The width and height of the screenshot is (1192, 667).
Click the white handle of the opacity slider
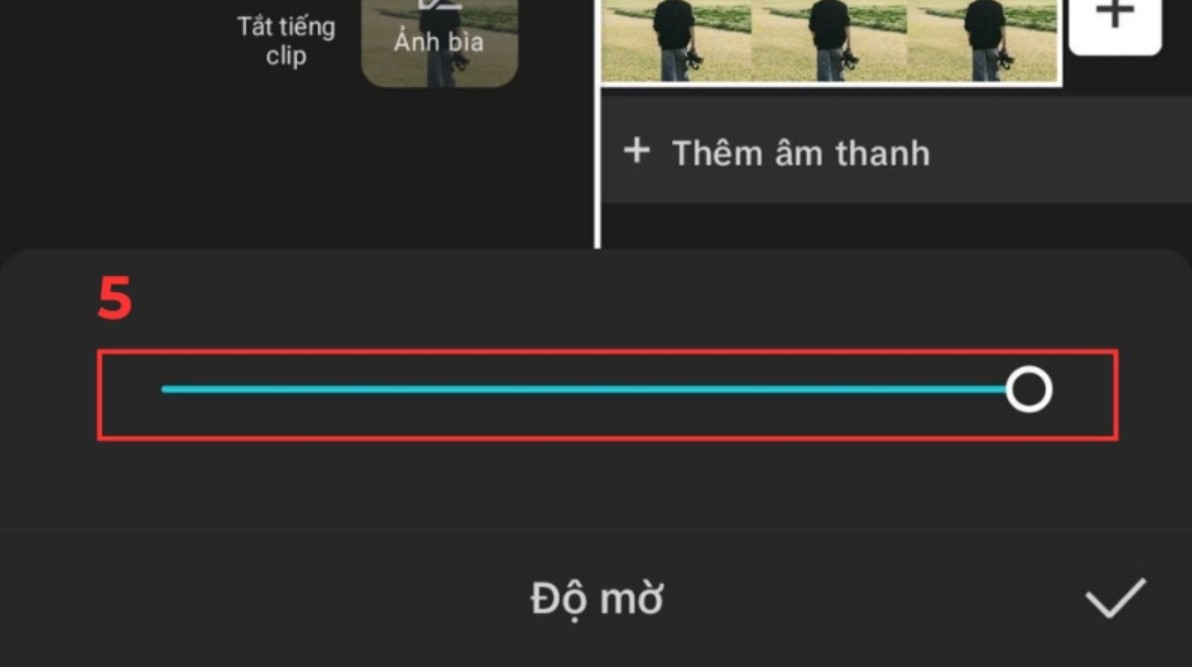pos(1029,389)
